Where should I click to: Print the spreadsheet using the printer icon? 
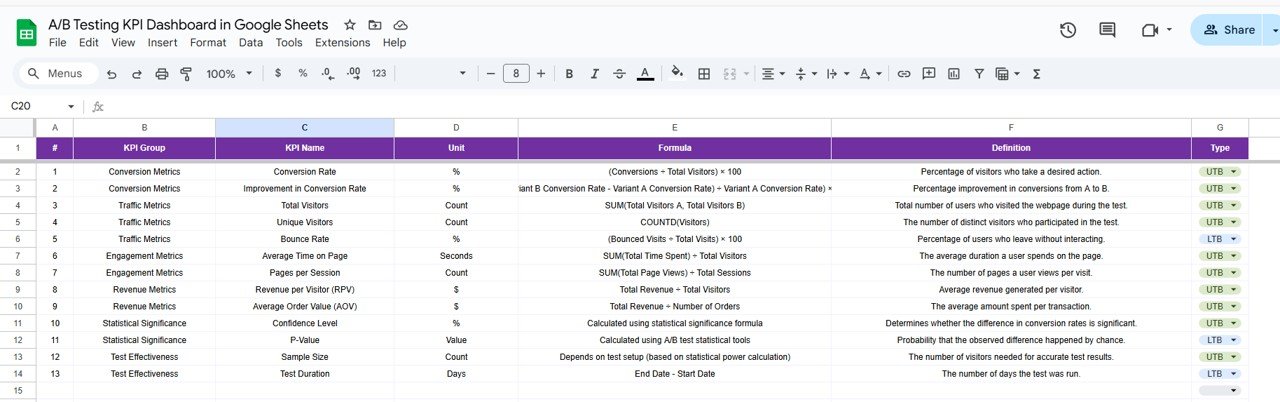(160, 74)
